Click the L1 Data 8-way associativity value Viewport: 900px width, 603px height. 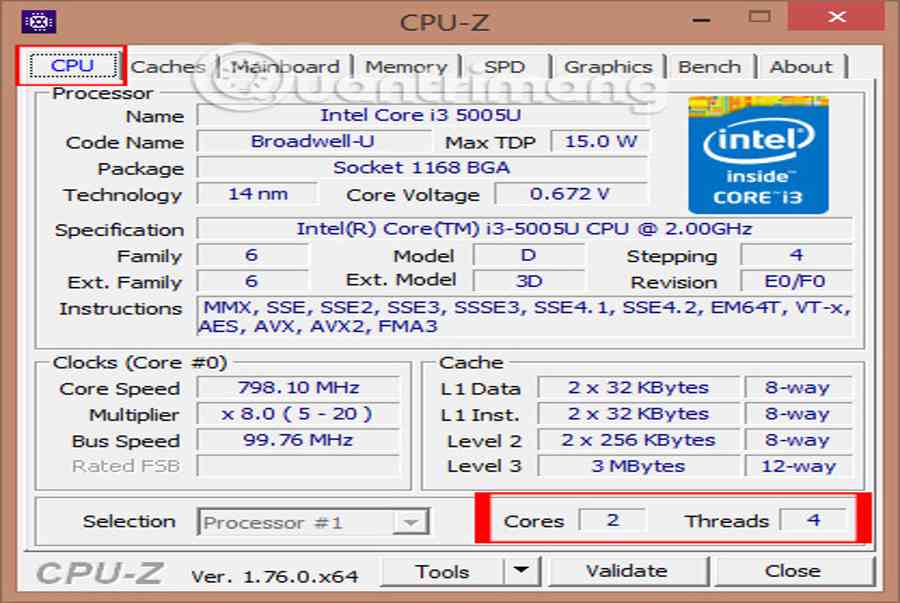[798, 387]
